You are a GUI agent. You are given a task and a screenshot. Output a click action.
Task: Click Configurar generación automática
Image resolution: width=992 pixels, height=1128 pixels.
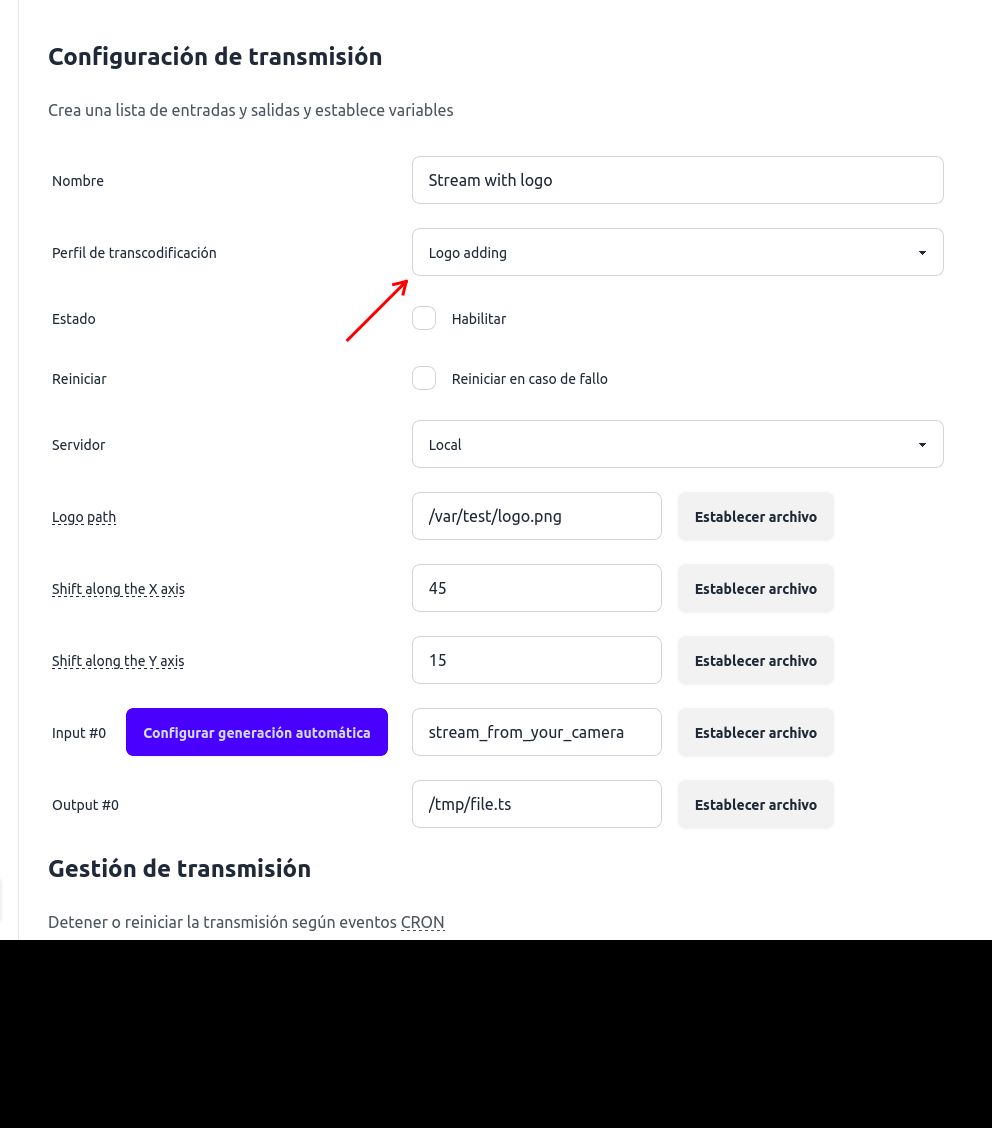(256, 732)
